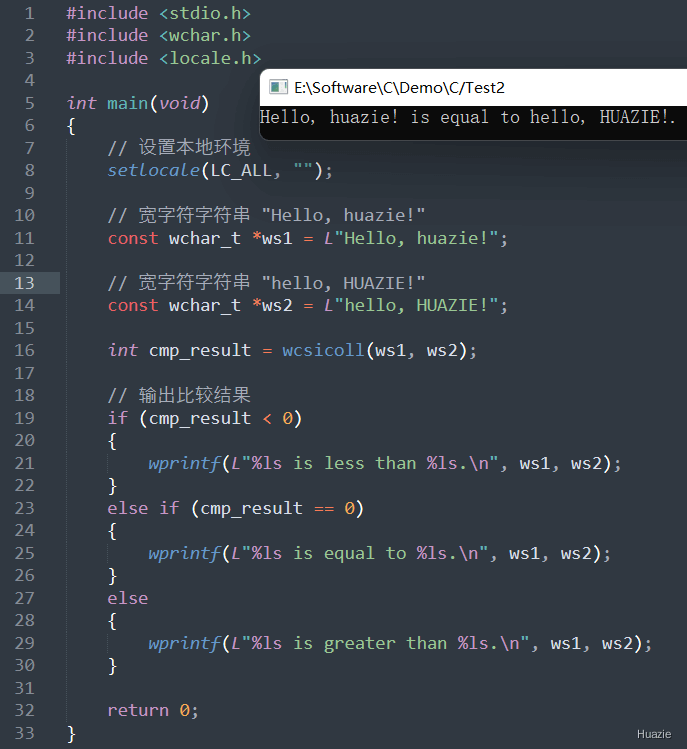Click the comment '// 设置本地环境'
Image resolution: width=687 pixels, height=749 pixels.
[x=179, y=148]
